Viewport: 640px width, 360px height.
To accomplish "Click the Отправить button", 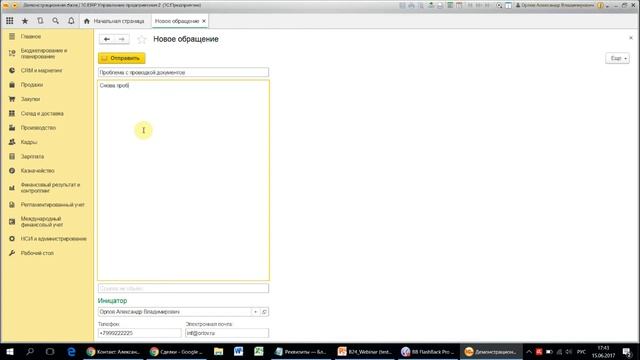I will coord(122,58).
